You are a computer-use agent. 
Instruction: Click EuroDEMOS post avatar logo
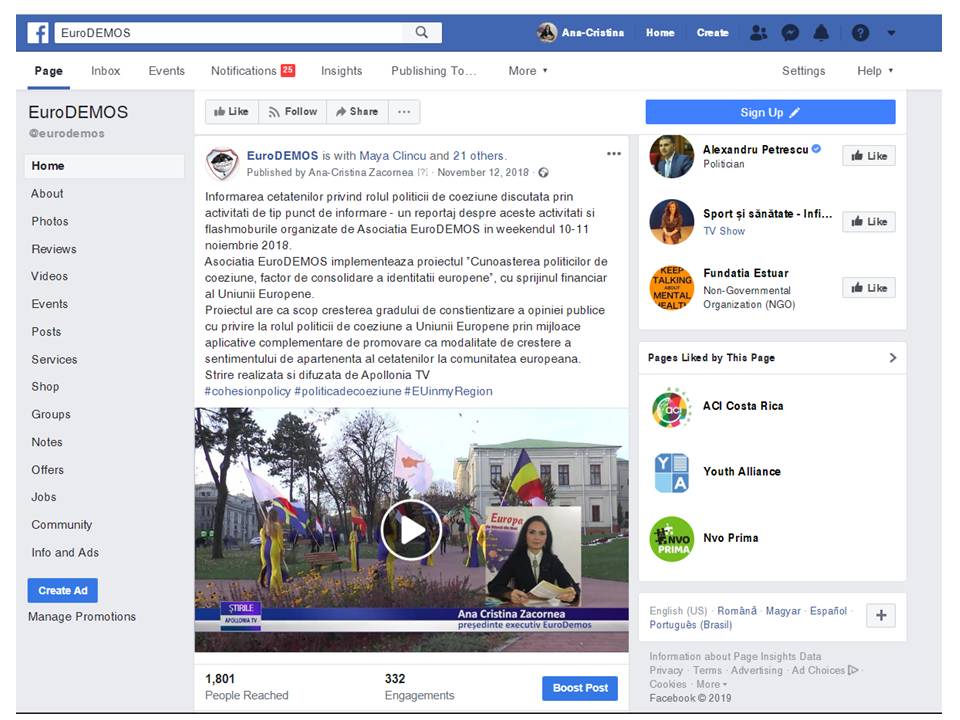pos(222,163)
